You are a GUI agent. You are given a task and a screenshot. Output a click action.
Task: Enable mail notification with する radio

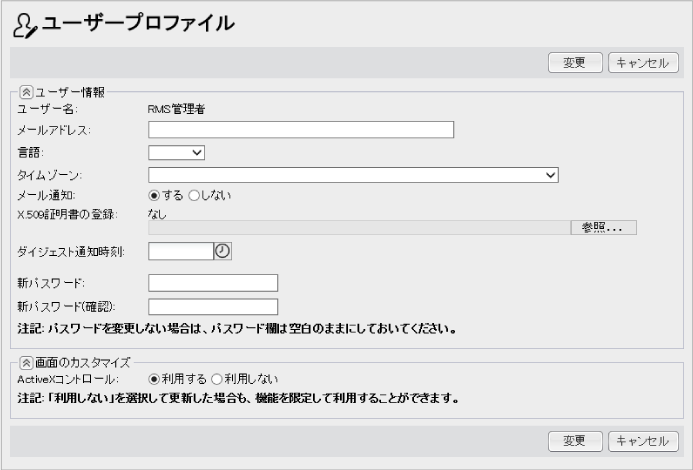(x=155, y=196)
